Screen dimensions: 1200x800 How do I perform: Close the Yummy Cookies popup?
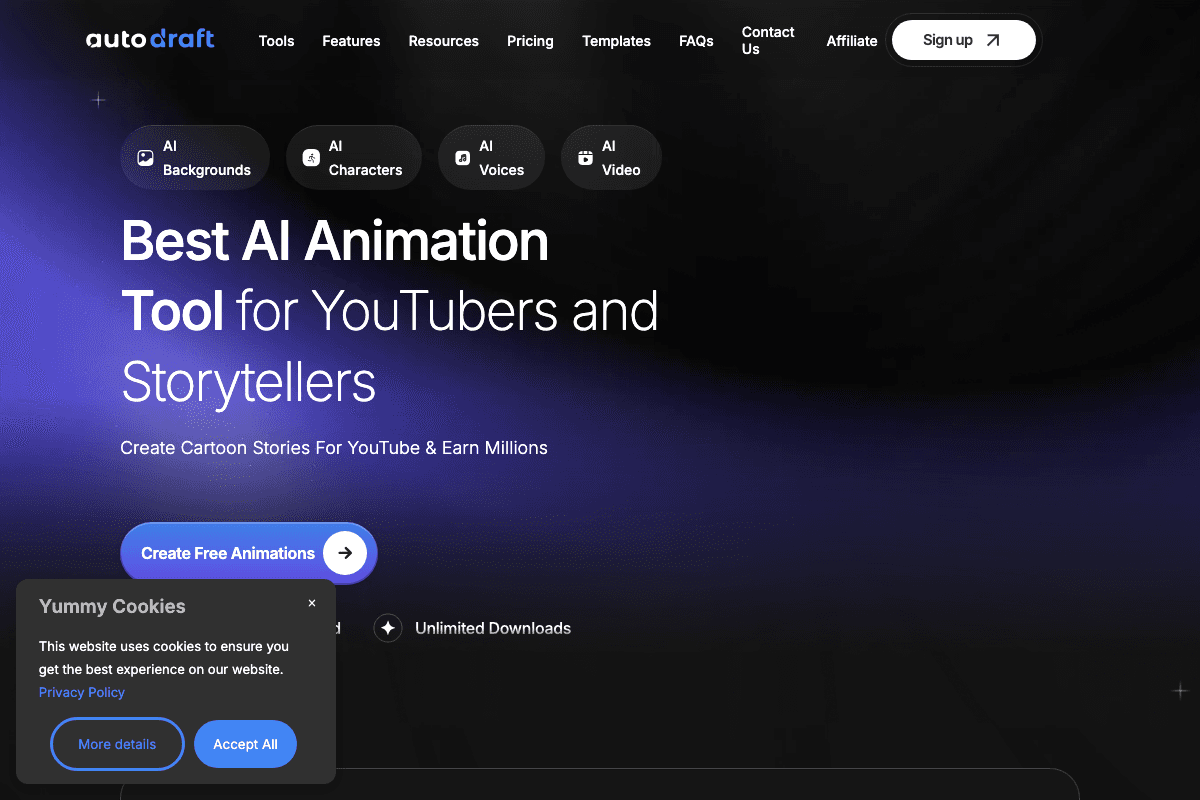coord(312,603)
